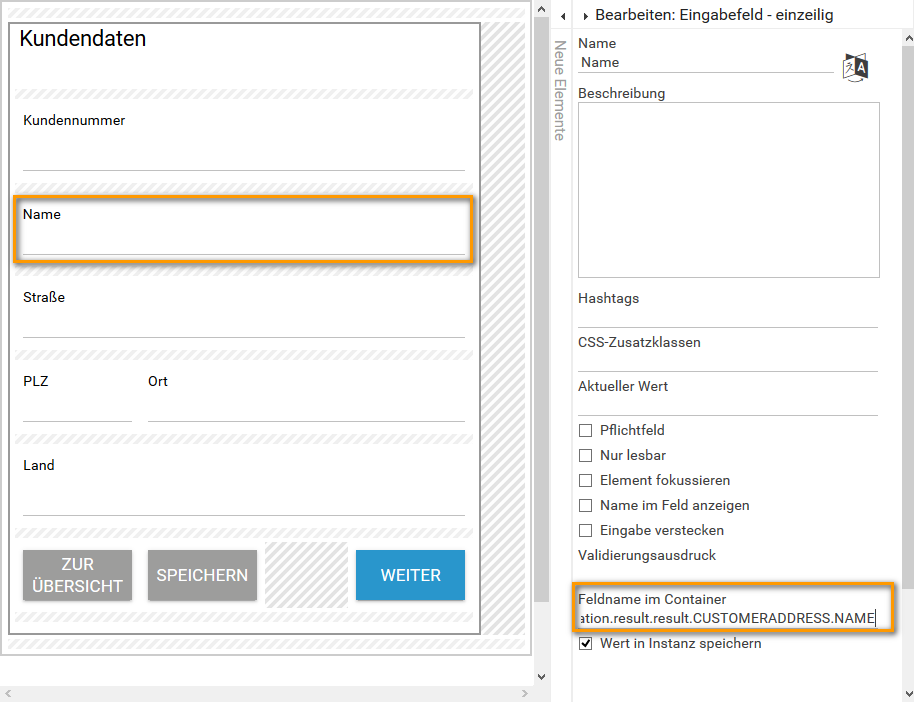
Task: Click the Beschreibung text area
Action: point(728,189)
